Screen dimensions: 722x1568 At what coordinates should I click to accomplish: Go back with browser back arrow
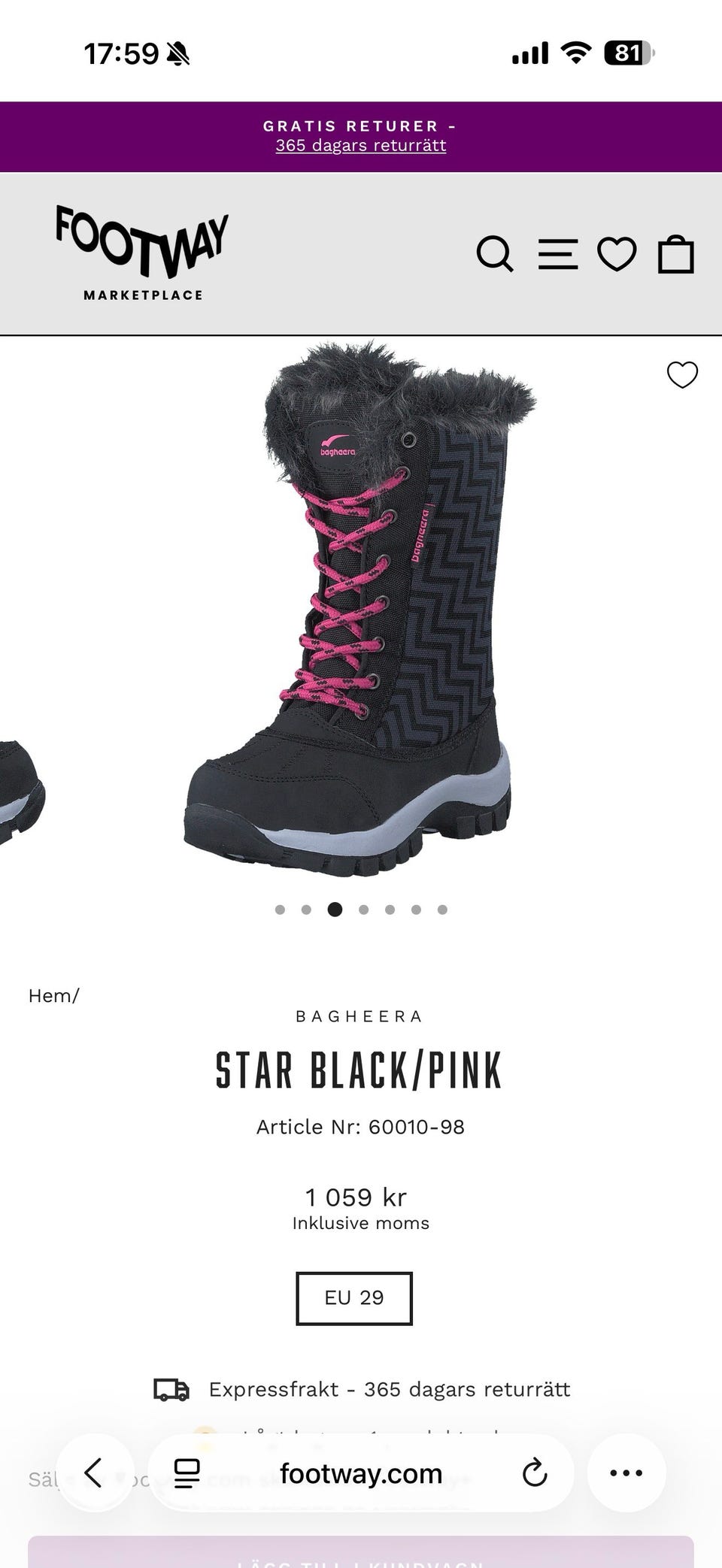point(94,1473)
